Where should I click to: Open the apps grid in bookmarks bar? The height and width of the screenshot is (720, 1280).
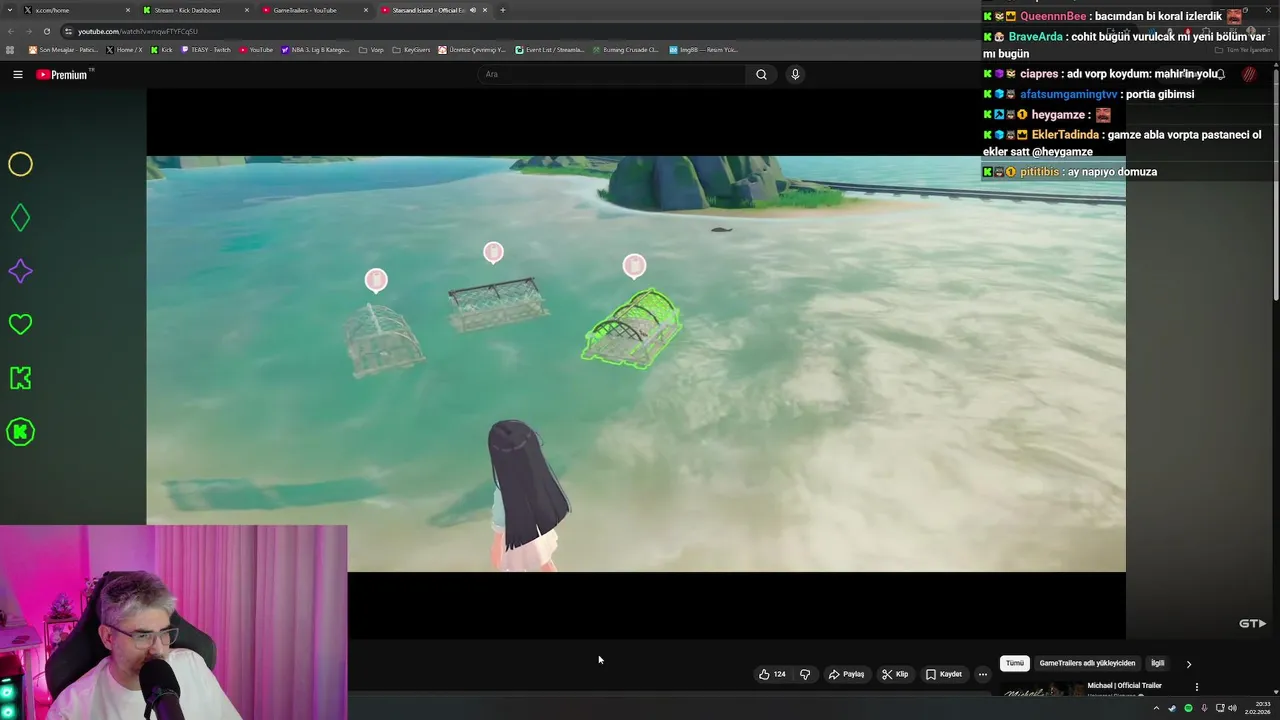[10, 49]
